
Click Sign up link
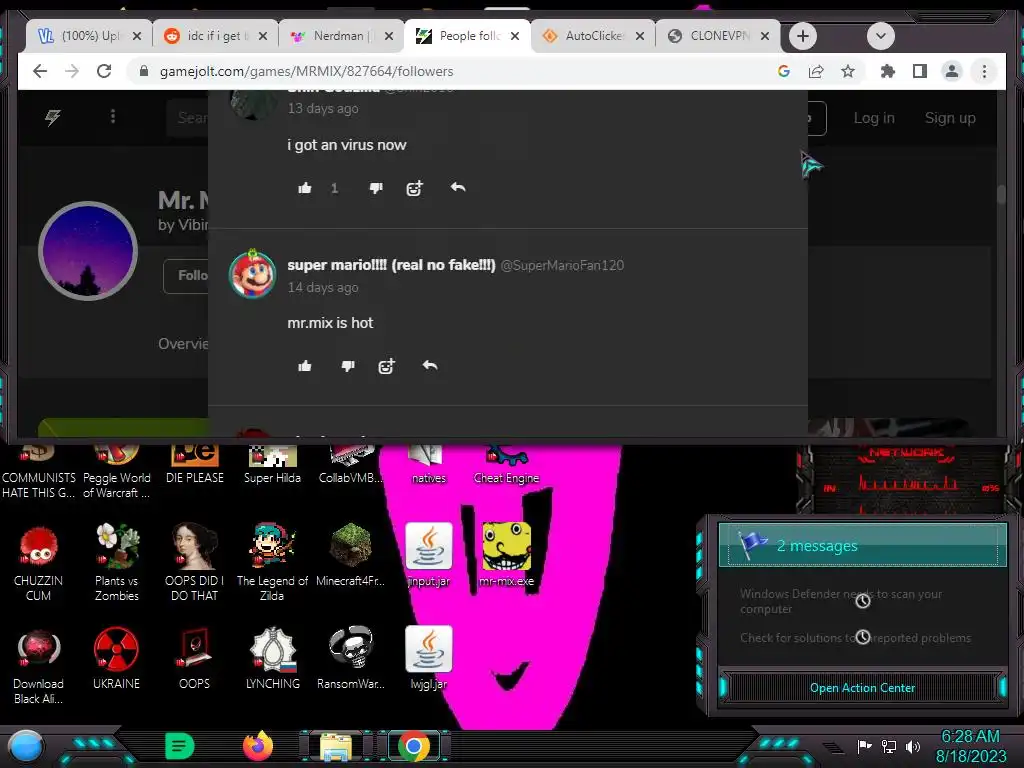pyautogui.click(x=950, y=118)
